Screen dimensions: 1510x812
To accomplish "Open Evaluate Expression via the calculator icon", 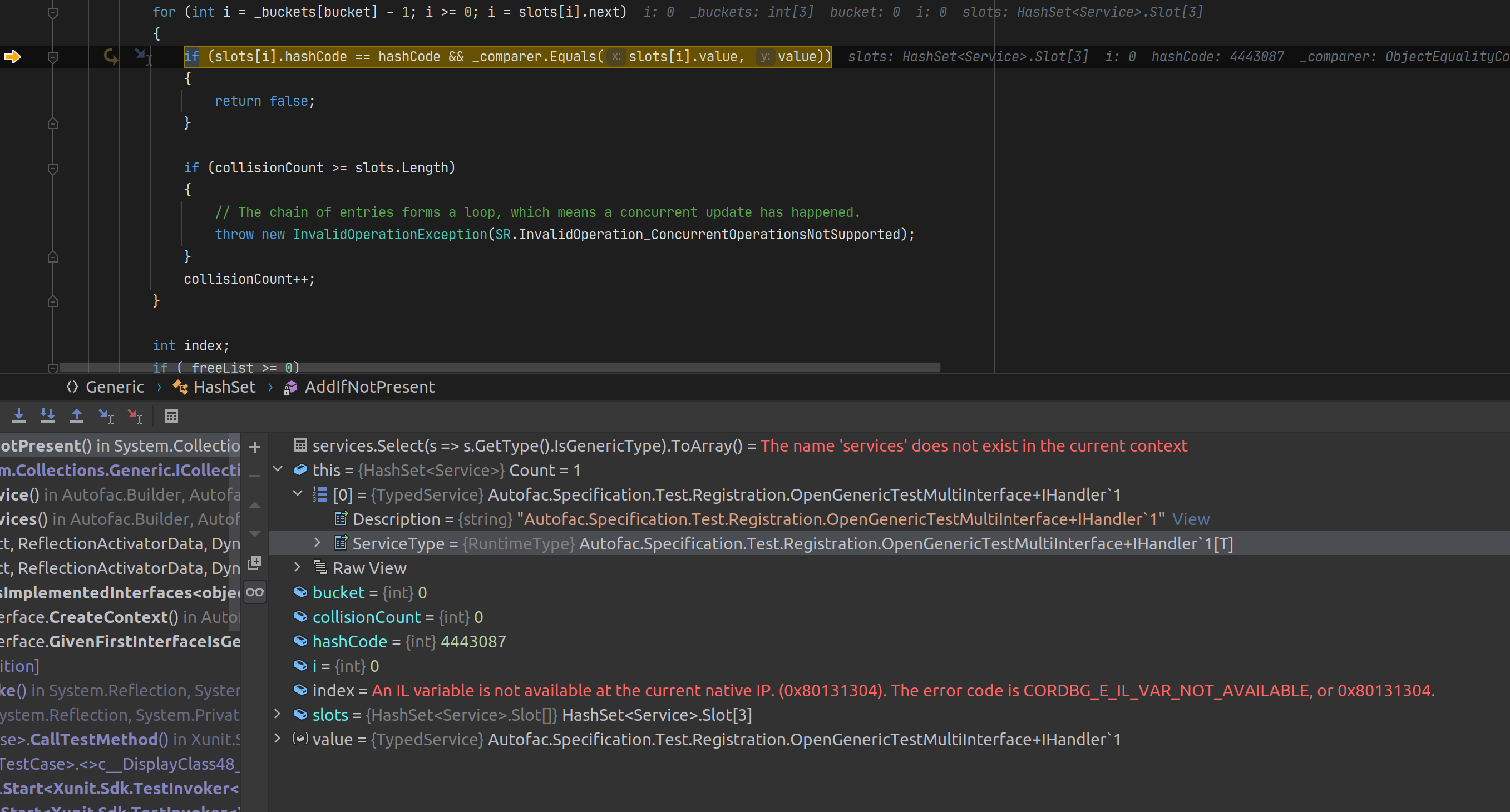I will (x=171, y=416).
